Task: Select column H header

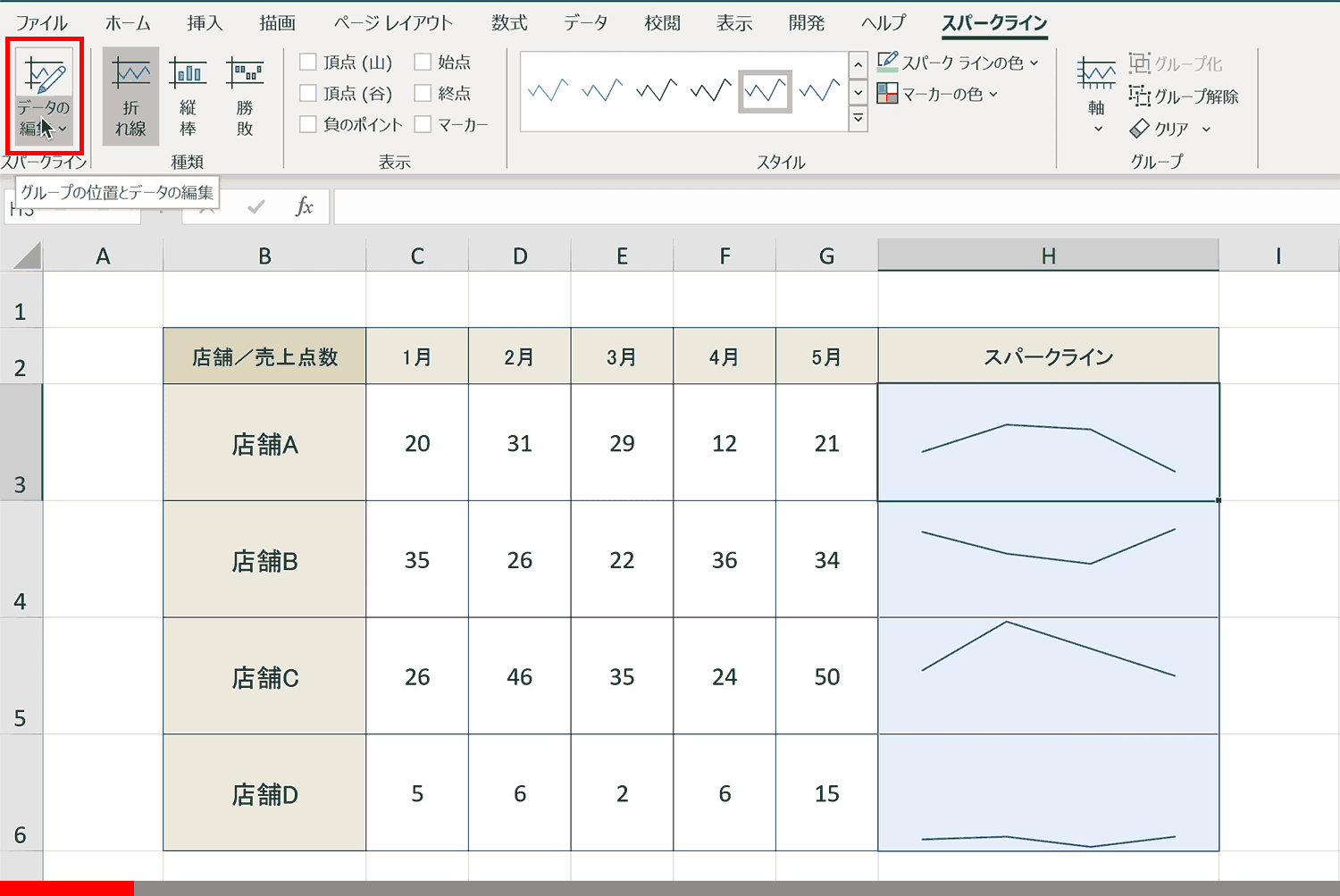Action: (x=1049, y=255)
